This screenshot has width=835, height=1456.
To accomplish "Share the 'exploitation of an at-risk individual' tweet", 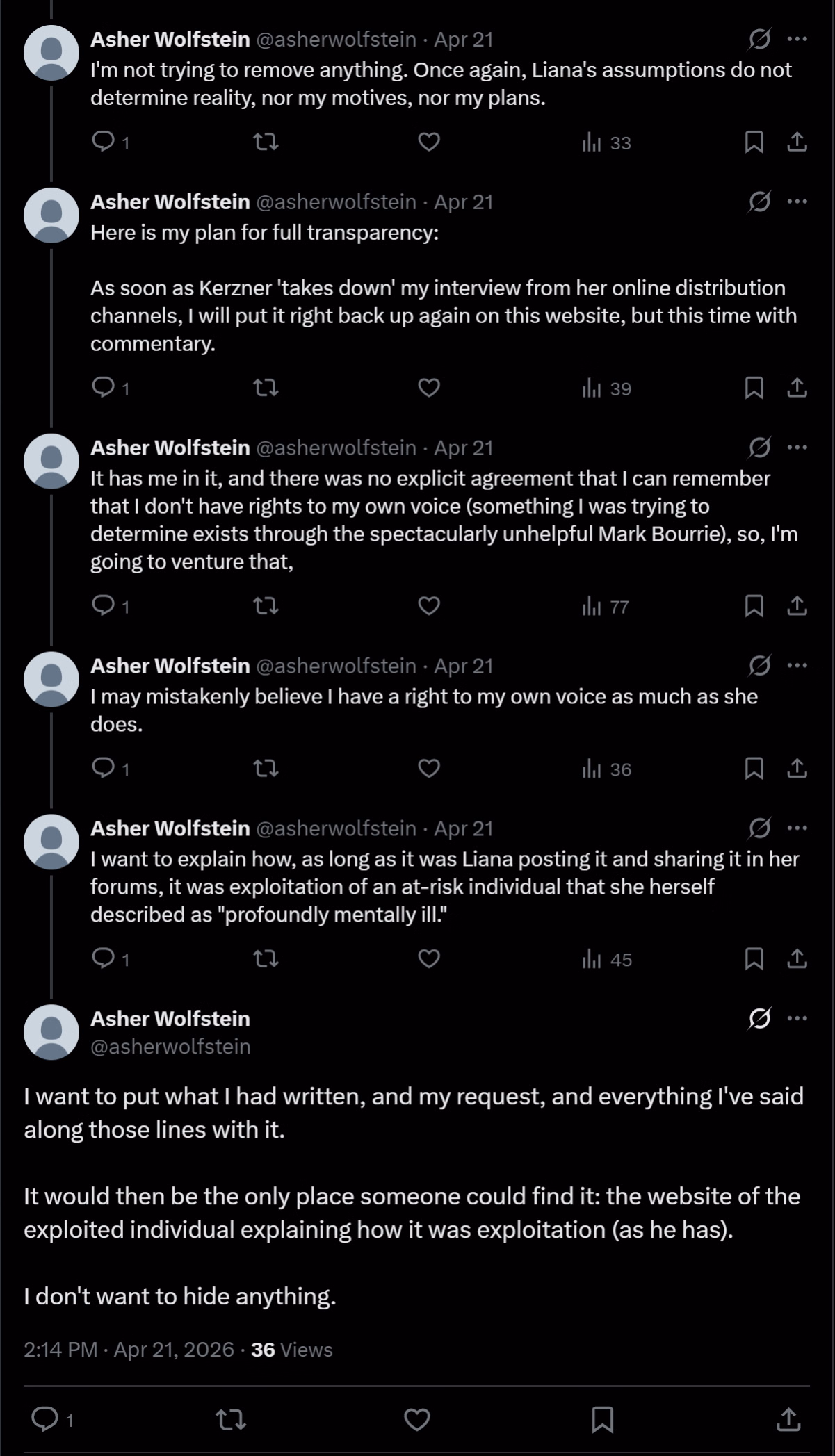I will 797,958.
